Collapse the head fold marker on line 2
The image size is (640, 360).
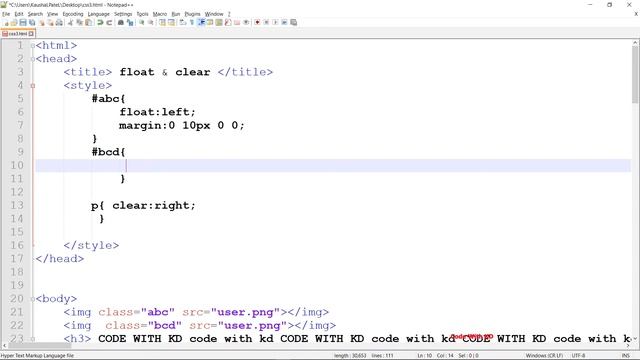point(33,59)
